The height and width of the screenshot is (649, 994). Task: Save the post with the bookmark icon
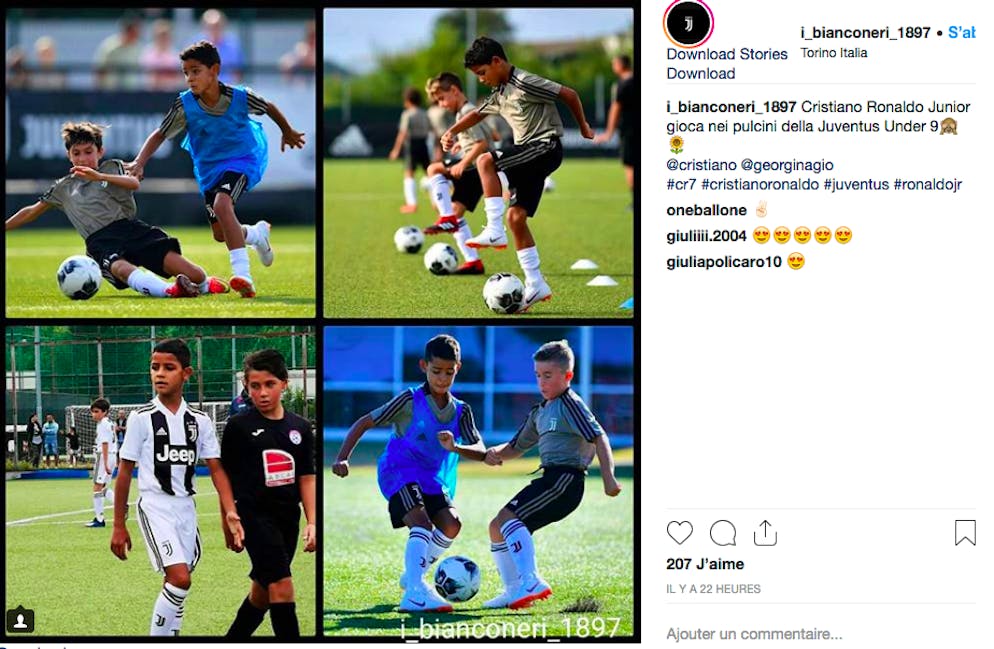(965, 532)
